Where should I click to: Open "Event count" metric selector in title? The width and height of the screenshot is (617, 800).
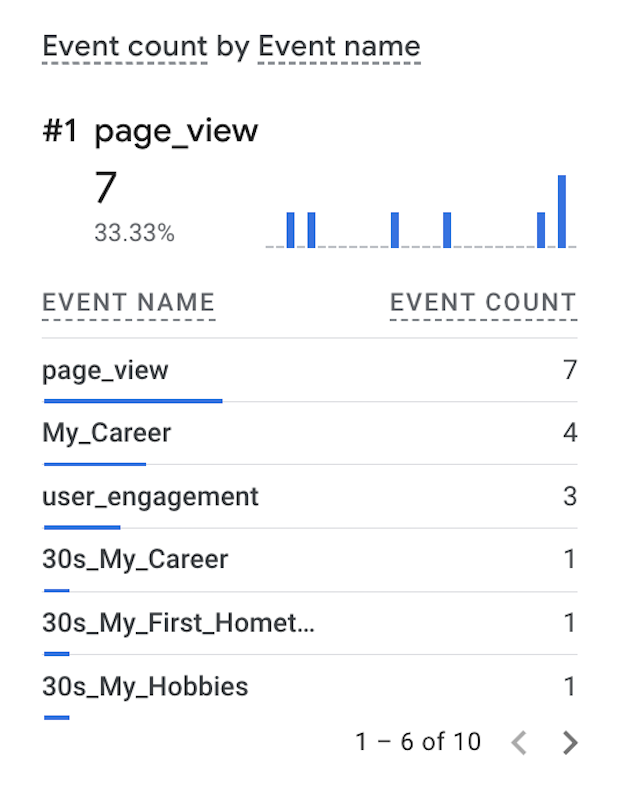click(x=125, y=47)
